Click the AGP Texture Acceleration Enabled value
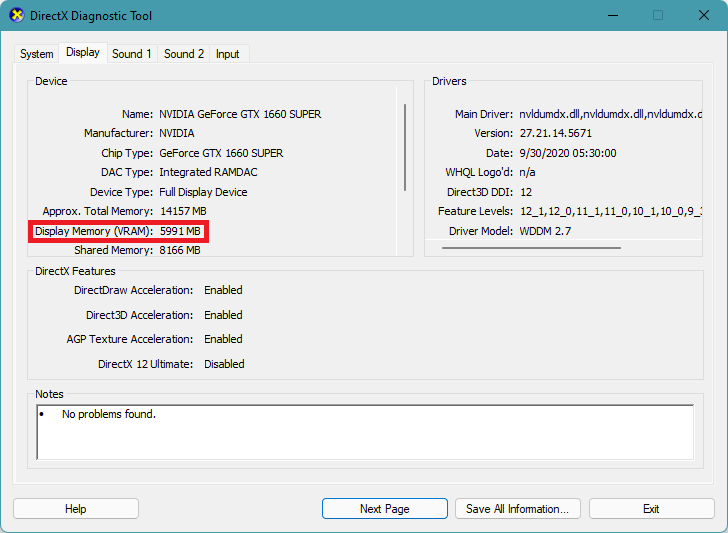 click(223, 339)
